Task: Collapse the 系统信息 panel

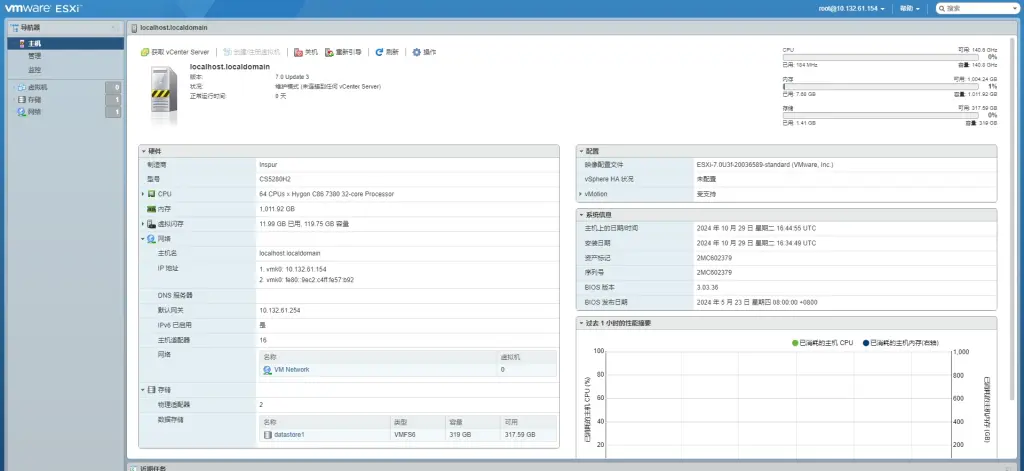Action: tap(581, 214)
